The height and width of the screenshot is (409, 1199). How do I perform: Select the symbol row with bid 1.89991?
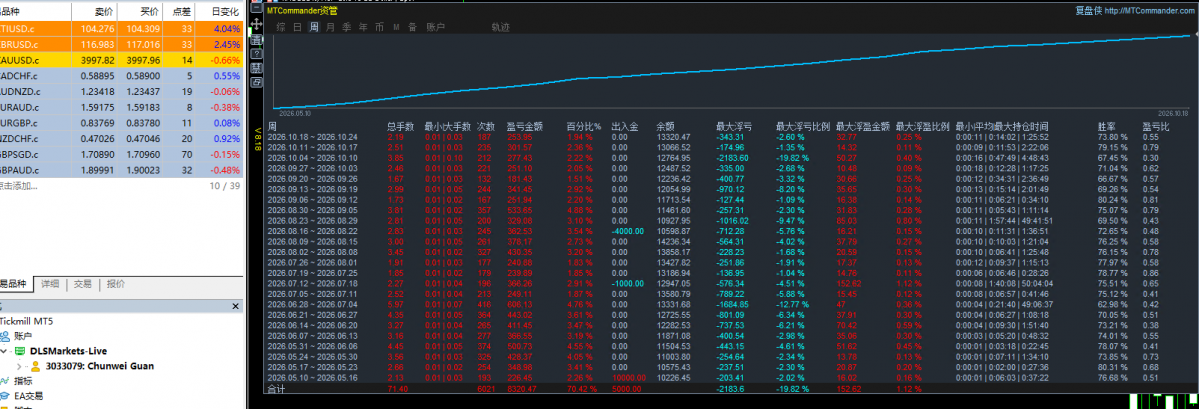point(122,170)
